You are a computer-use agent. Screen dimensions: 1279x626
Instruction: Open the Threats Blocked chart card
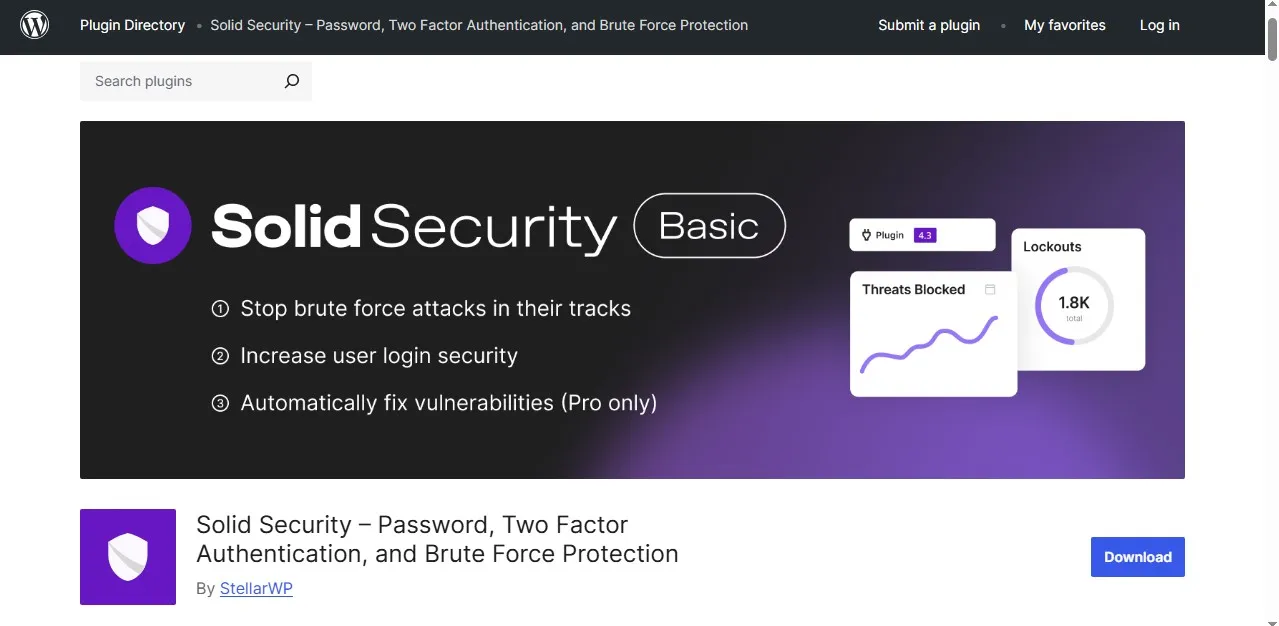click(930, 334)
